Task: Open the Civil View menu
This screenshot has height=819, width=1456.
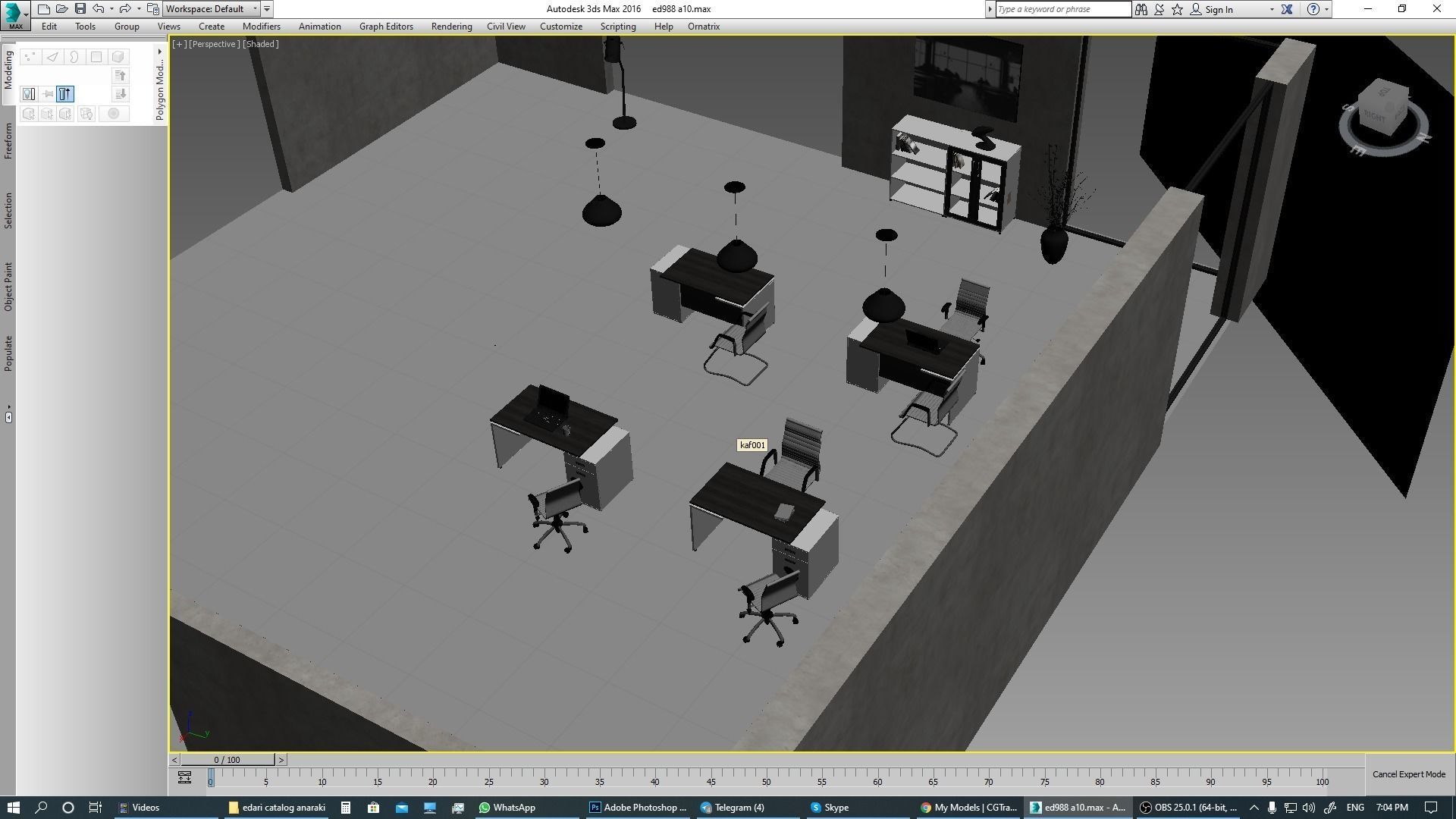Action: click(x=506, y=27)
